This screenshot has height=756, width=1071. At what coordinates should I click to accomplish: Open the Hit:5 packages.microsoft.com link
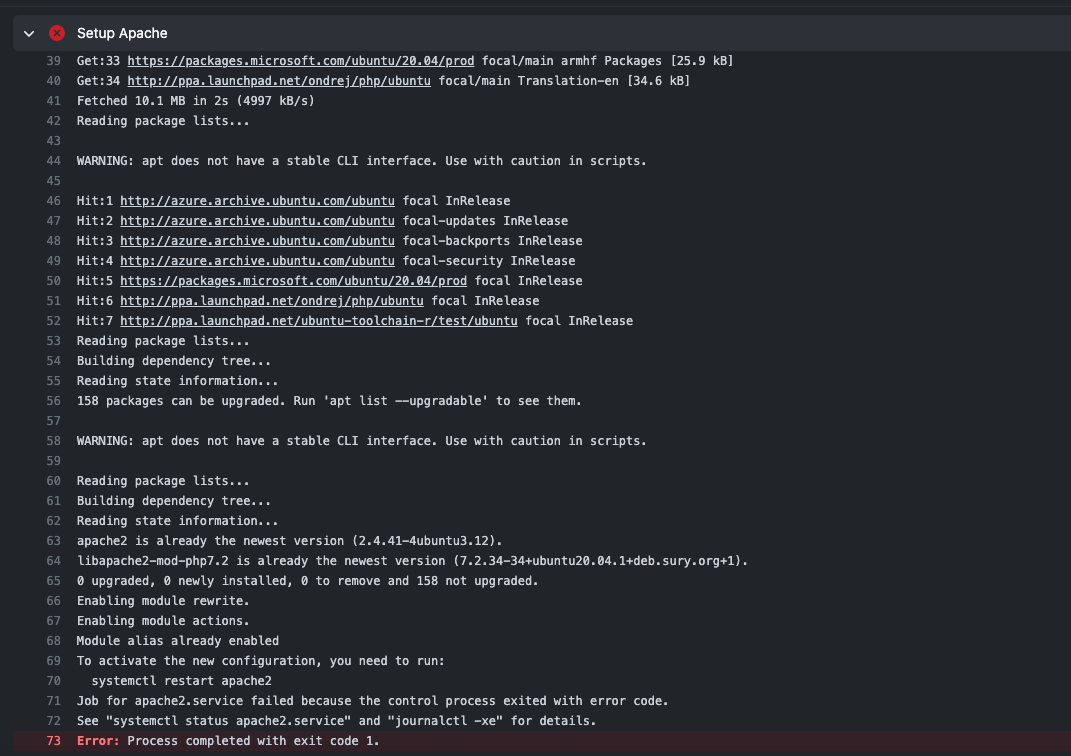pos(293,280)
